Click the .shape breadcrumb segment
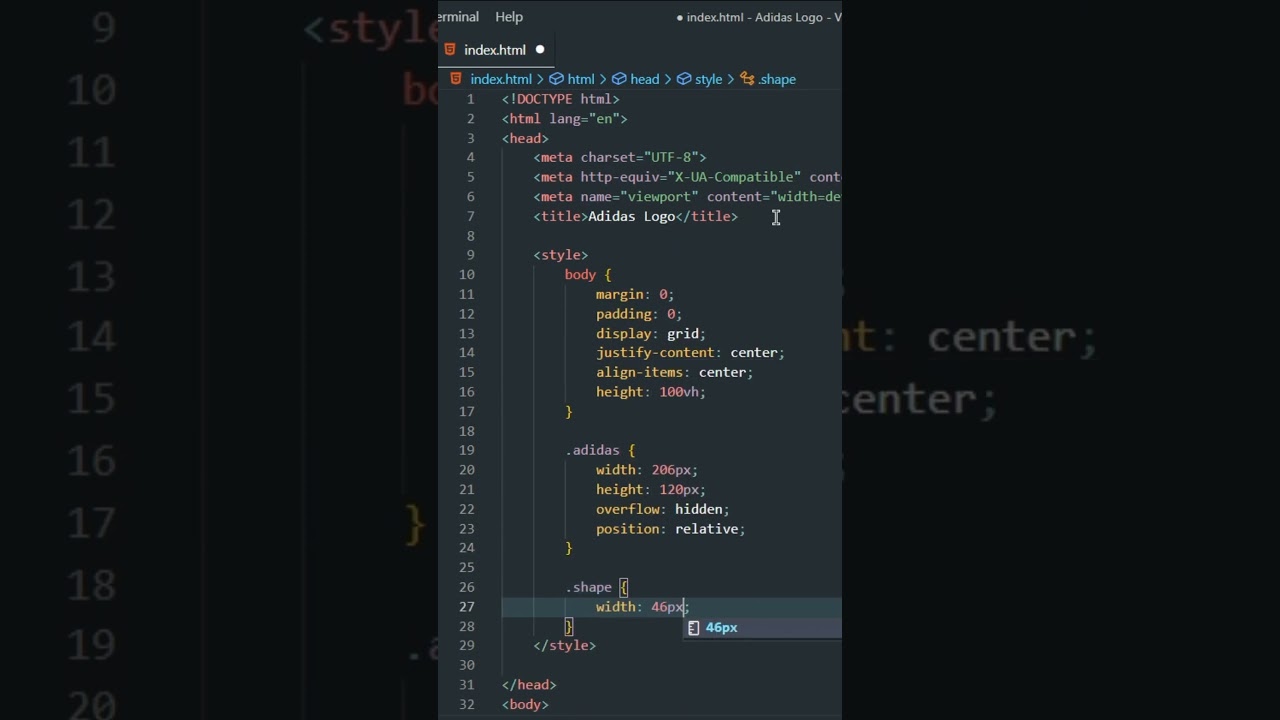This screenshot has width=1280, height=720. pyautogui.click(x=777, y=79)
